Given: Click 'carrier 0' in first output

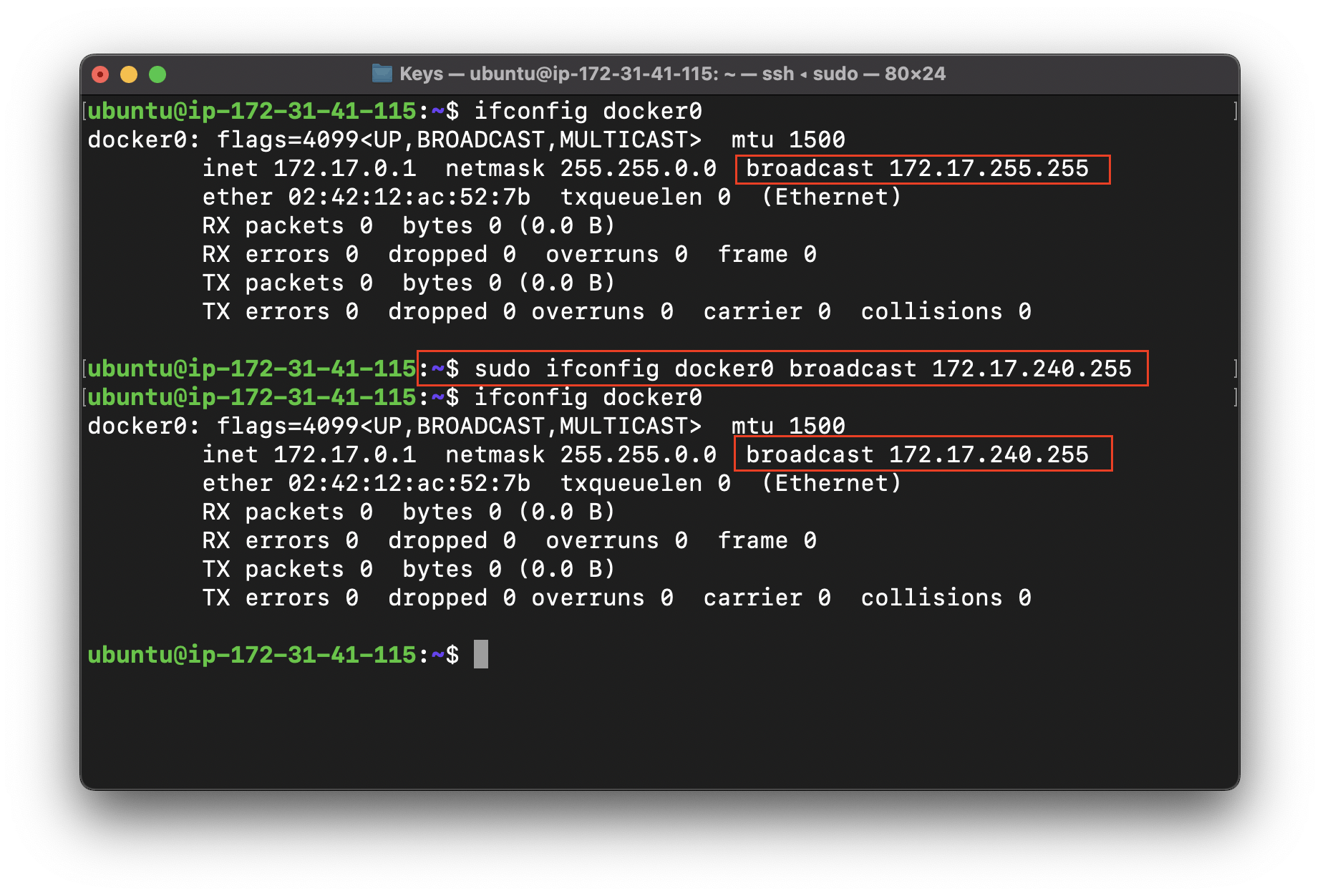Looking at the screenshot, I should (x=767, y=312).
